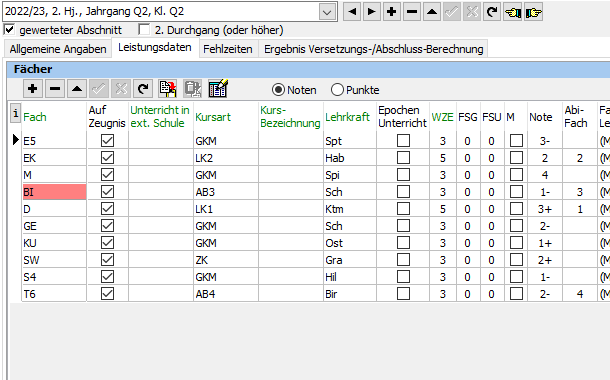Remove subject with Fächer minus icon
The image size is (610, 380).
[55, 89]
